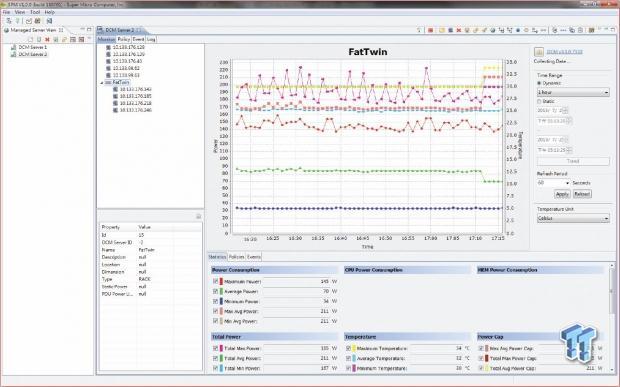Viewport: 620px width, 387px height.
Task: Click the Reload button
Action: [582, 194]
